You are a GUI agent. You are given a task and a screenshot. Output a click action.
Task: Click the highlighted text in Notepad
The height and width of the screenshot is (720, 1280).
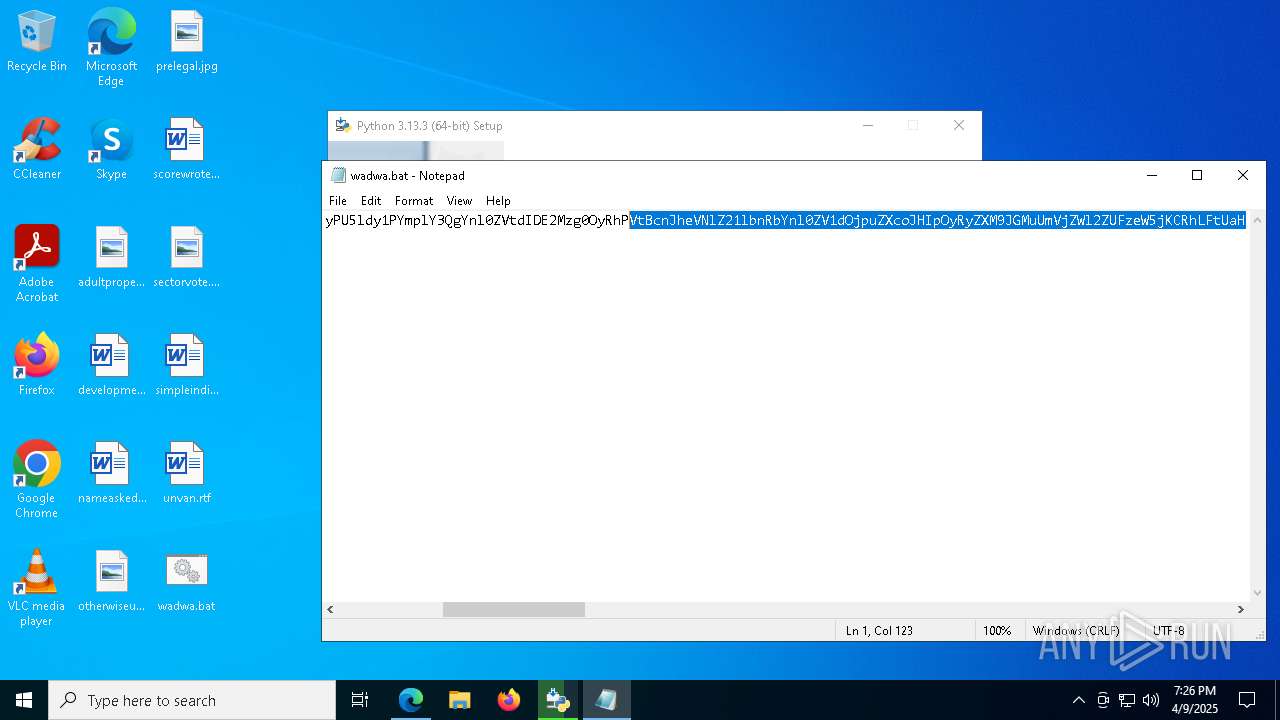(x=938, y=220)
